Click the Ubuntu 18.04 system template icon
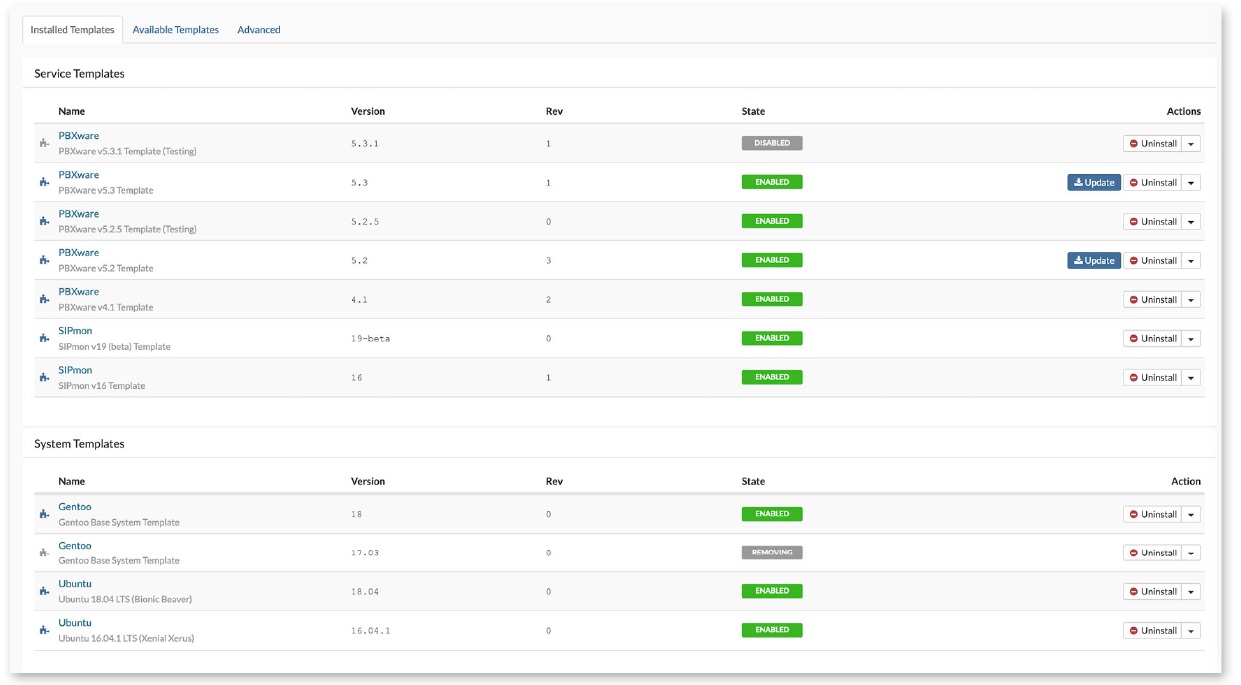The image size is (1241, 685). click(x=43, y=590)
